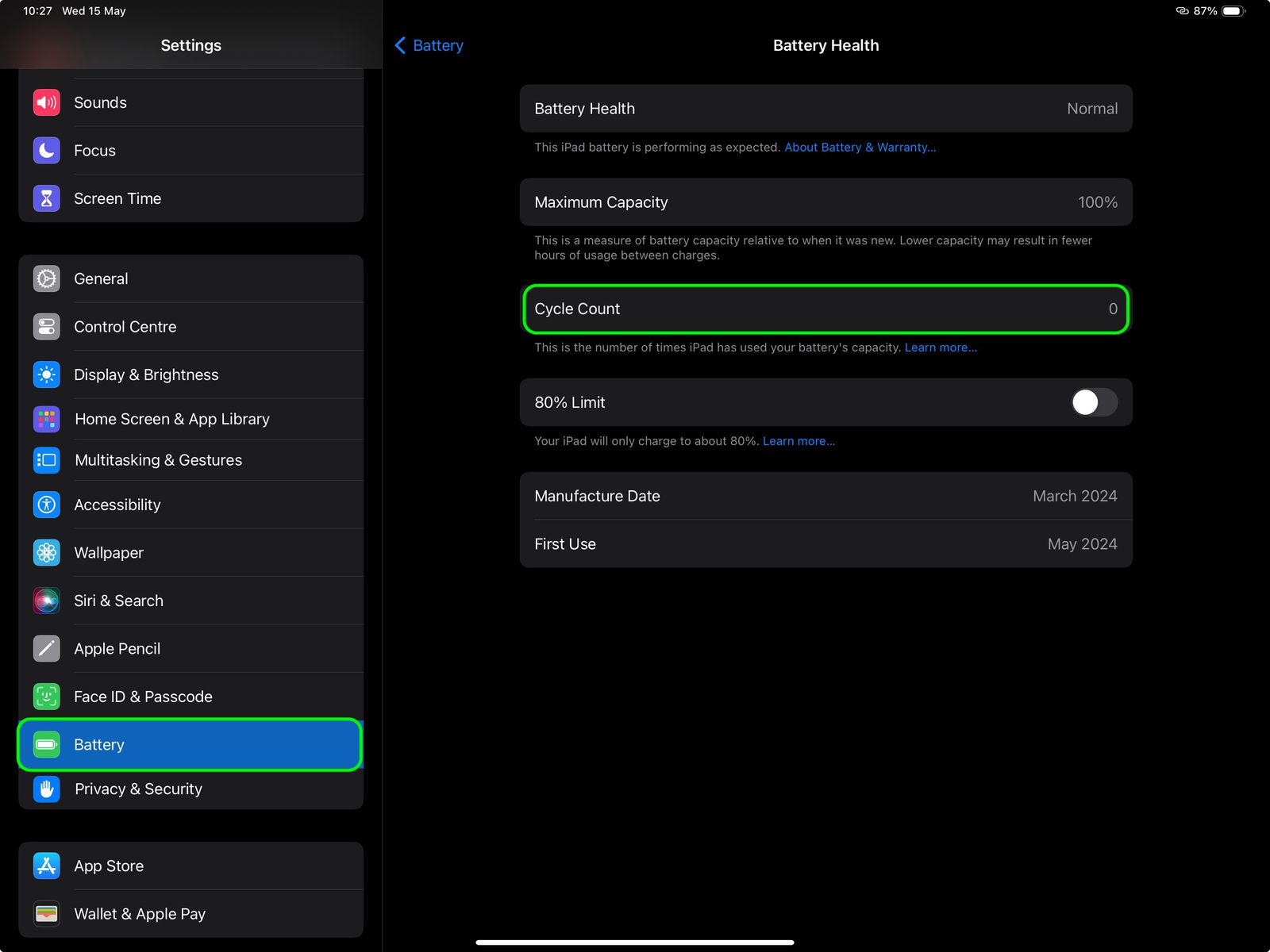The image size is (1270, 952).
Task: Open Multitasking & Gestures settings
Action: pos(158,459)
